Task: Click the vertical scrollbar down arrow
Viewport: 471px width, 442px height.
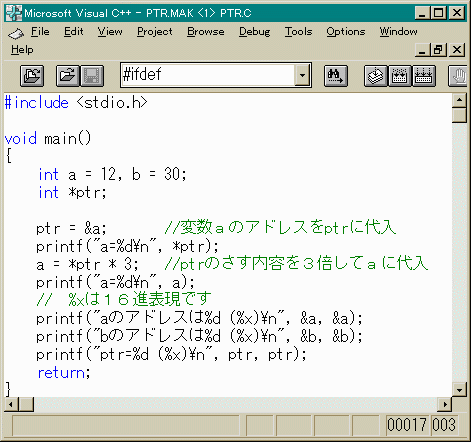Action: pyautogui.click(x=459, y=389)
